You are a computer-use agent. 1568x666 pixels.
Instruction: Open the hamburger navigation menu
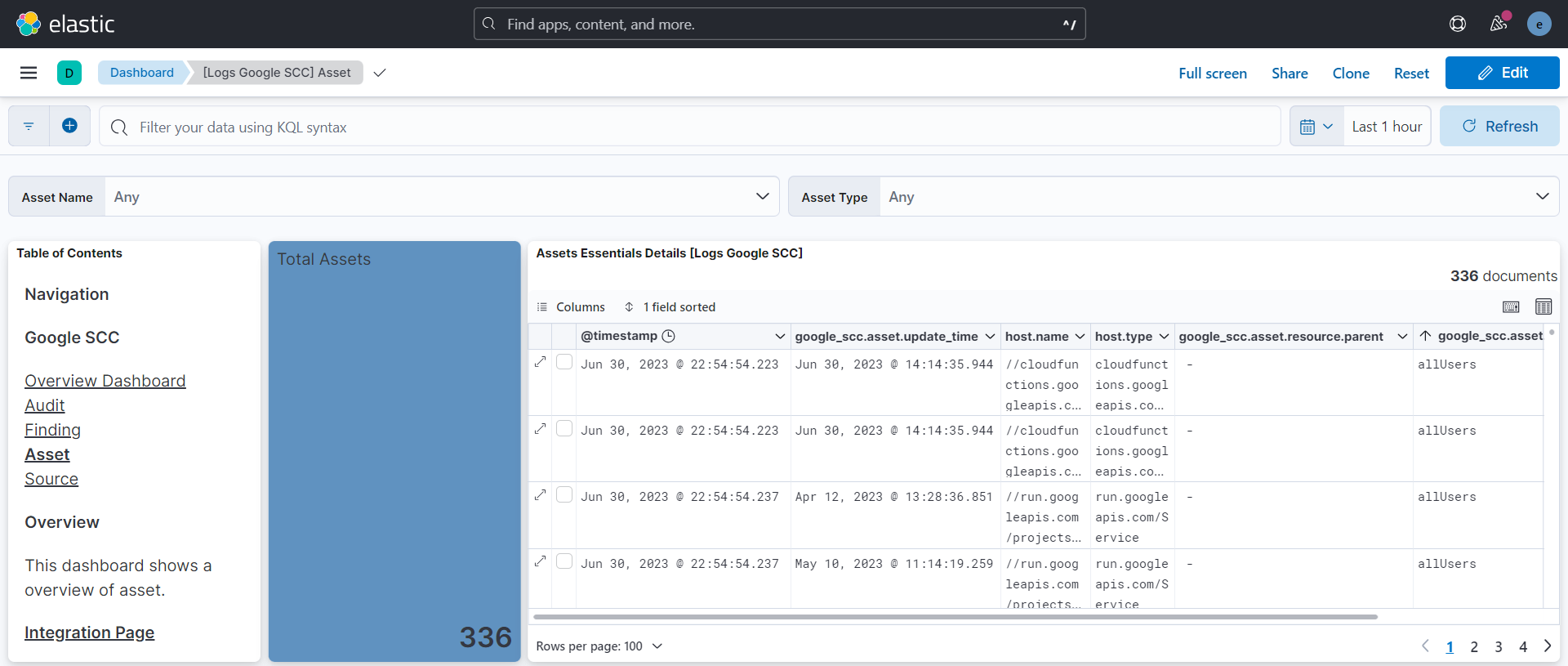coord(29,73)
